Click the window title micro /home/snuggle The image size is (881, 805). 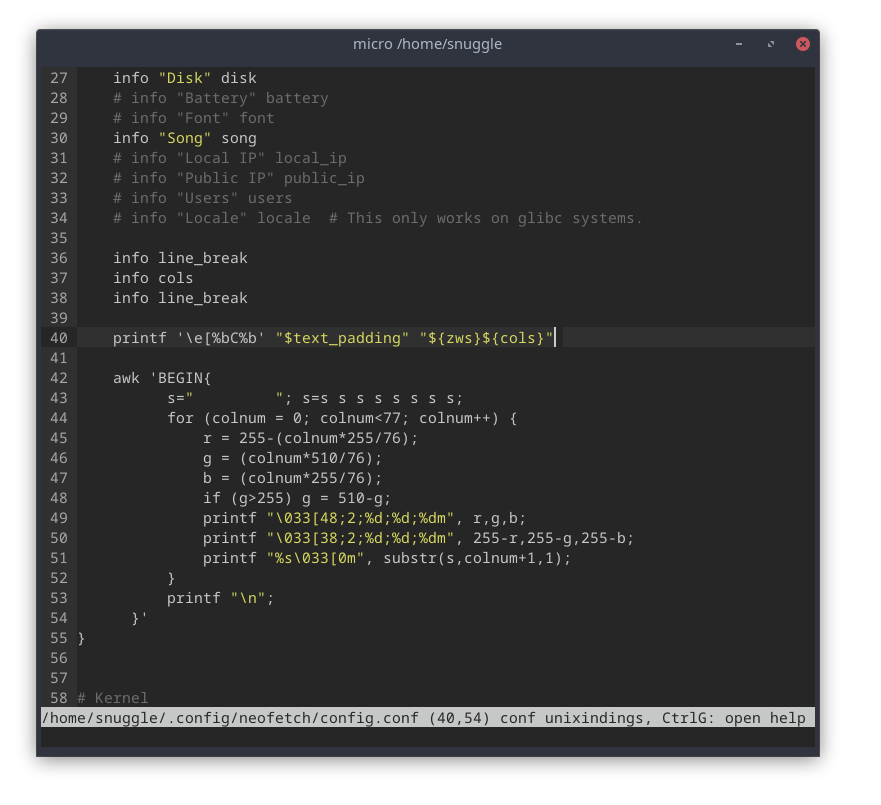point(427,44)
